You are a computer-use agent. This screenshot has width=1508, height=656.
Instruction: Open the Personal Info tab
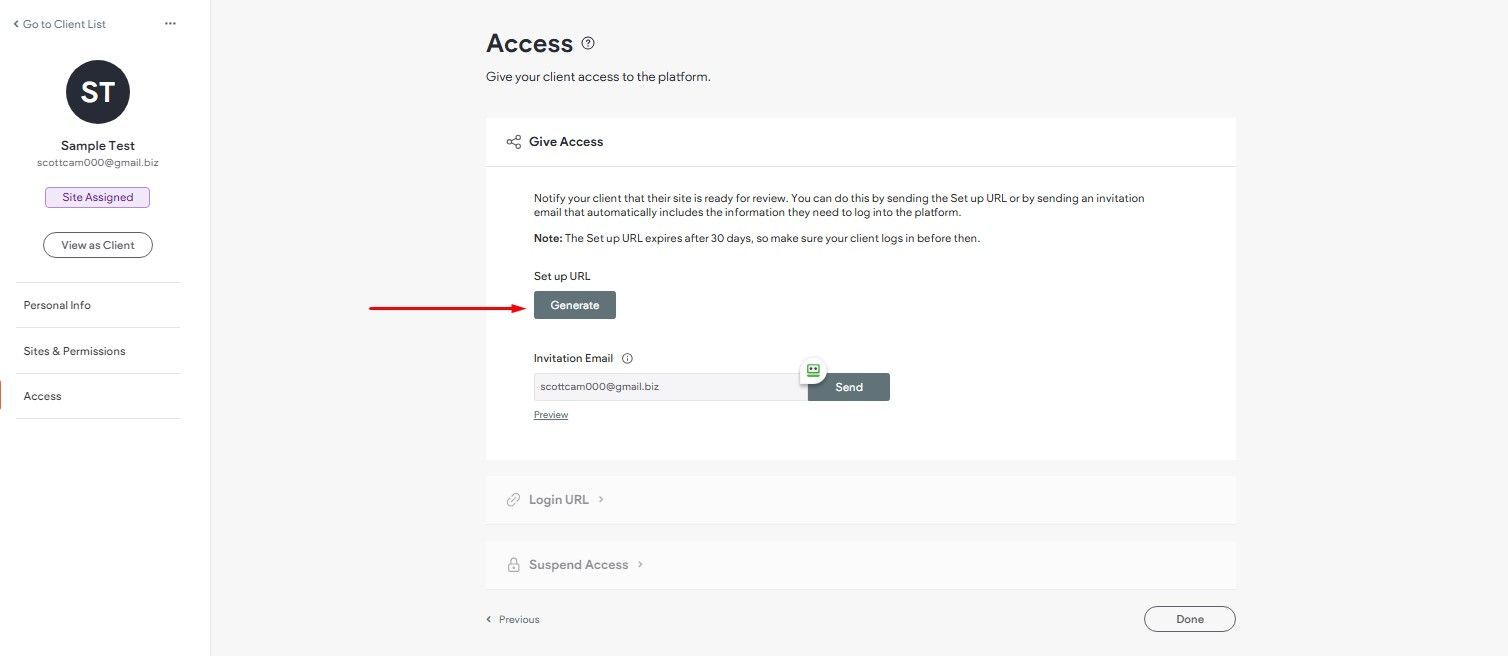pyautogui.click(x=98, y=305)
